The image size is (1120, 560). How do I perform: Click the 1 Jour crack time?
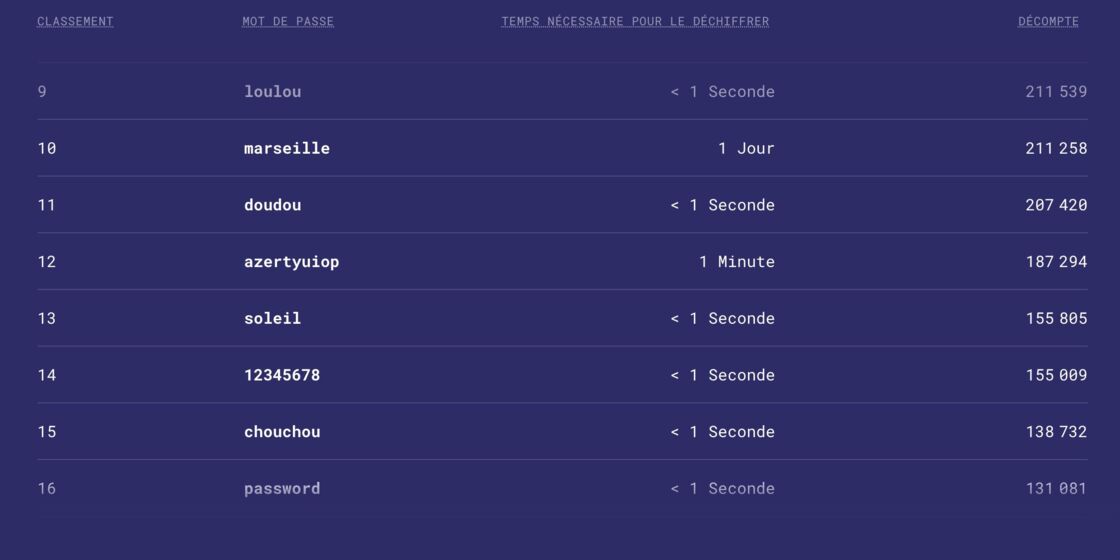point(746,149)
